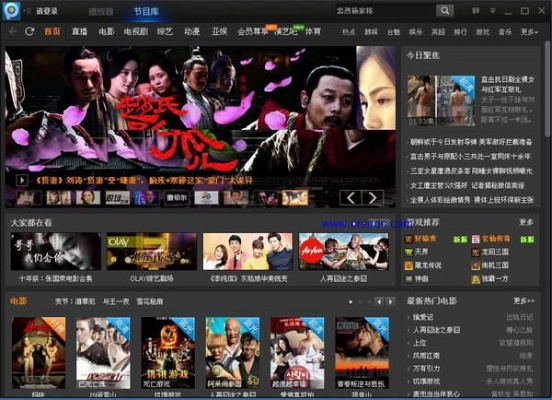Screen dimensions: 552x400
Task: Select the first banner carousel thumbnail
Action: [29, 198]
